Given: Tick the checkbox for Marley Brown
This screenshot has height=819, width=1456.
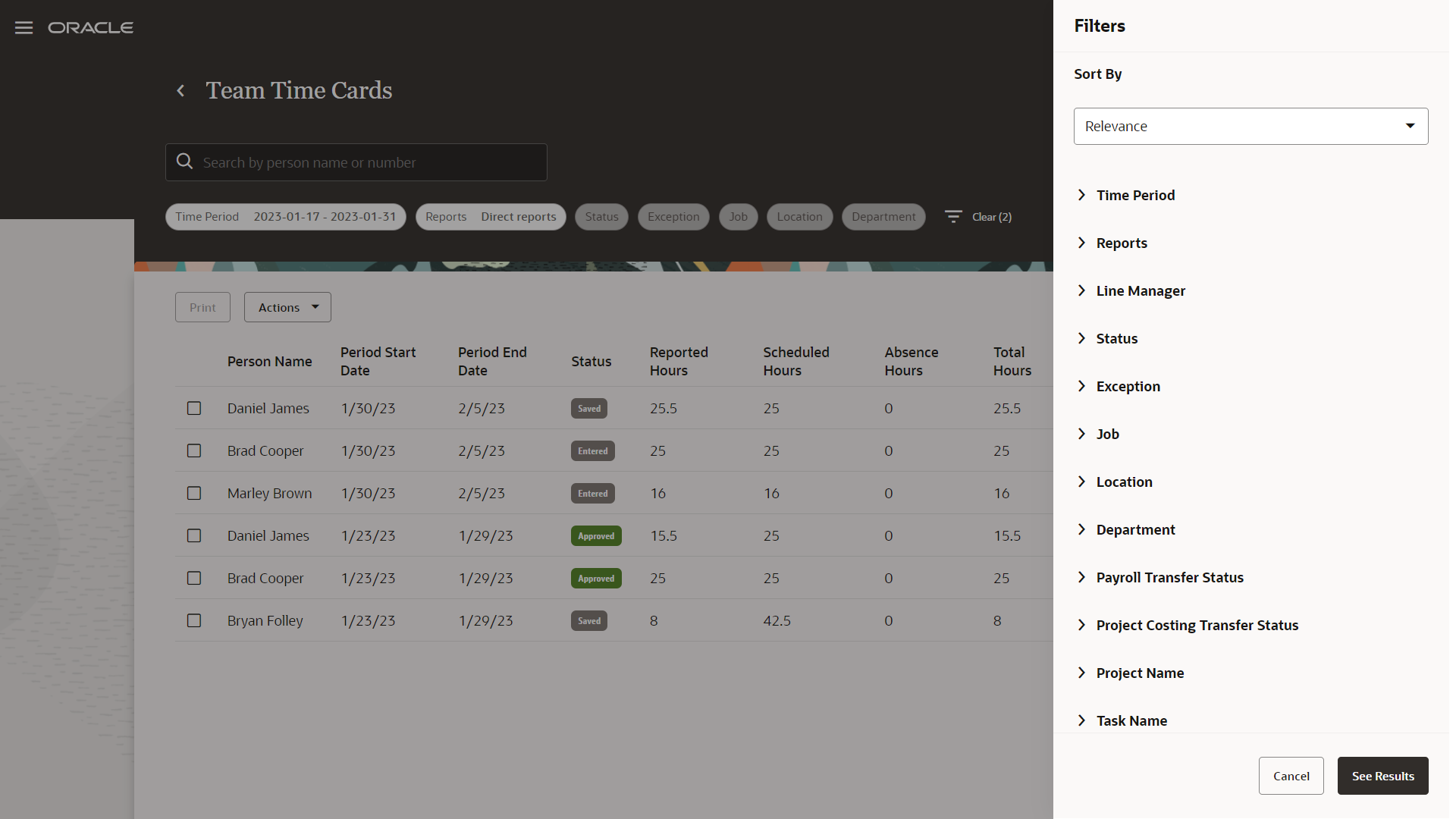Looking at the screenshot, I should [194, 494].
